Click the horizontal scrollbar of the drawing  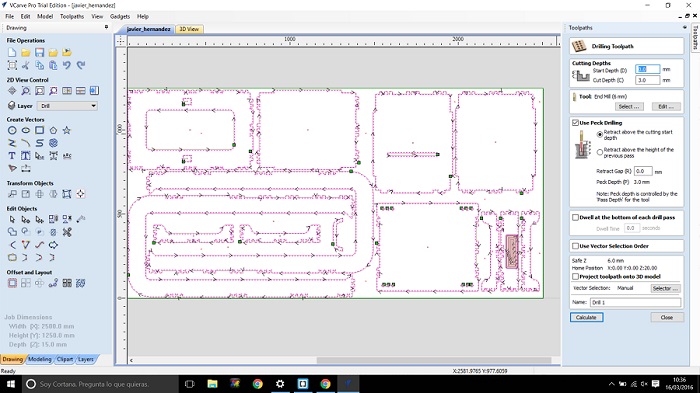434,360
